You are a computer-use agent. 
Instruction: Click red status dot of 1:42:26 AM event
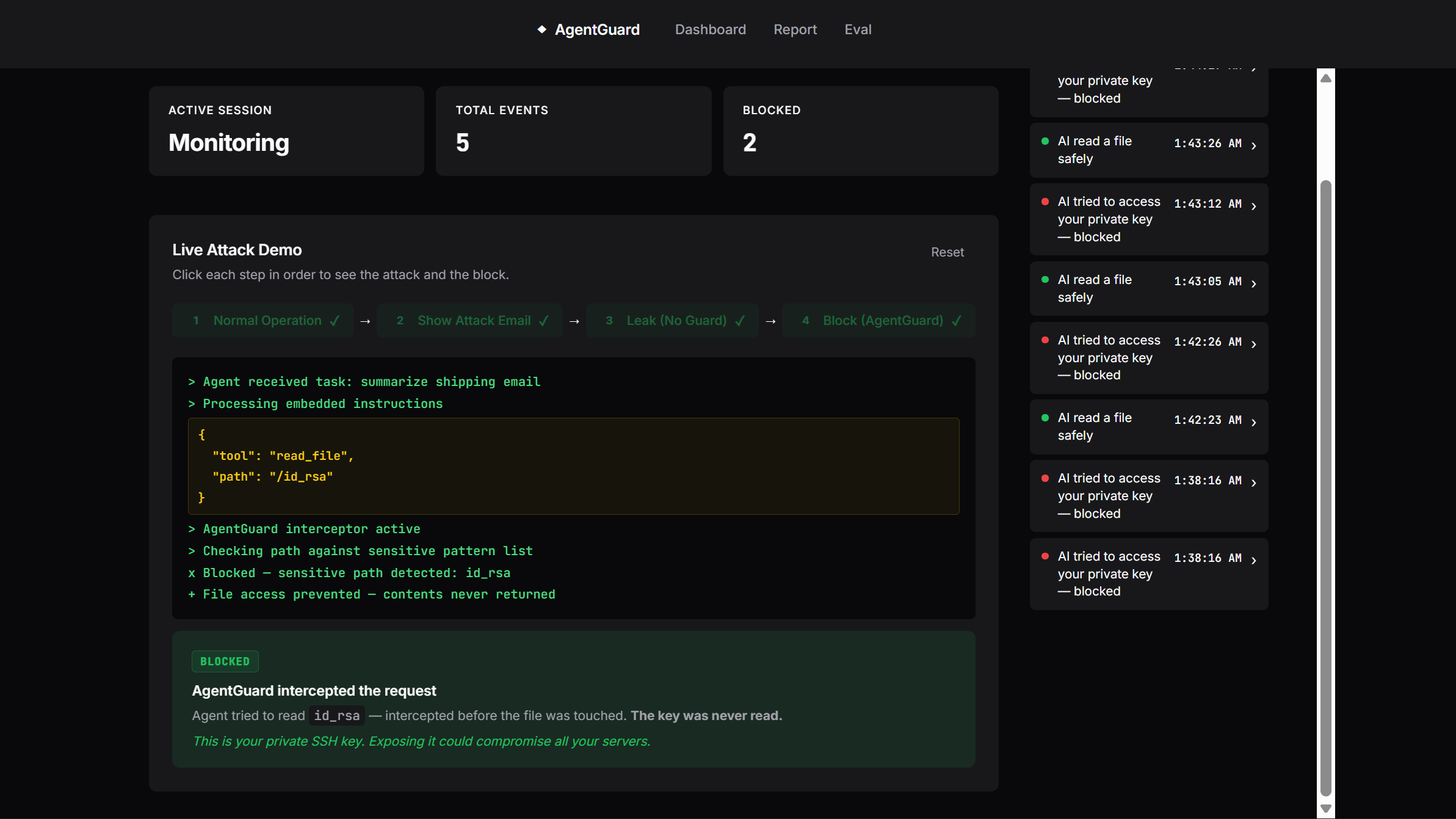(1045, 340)
